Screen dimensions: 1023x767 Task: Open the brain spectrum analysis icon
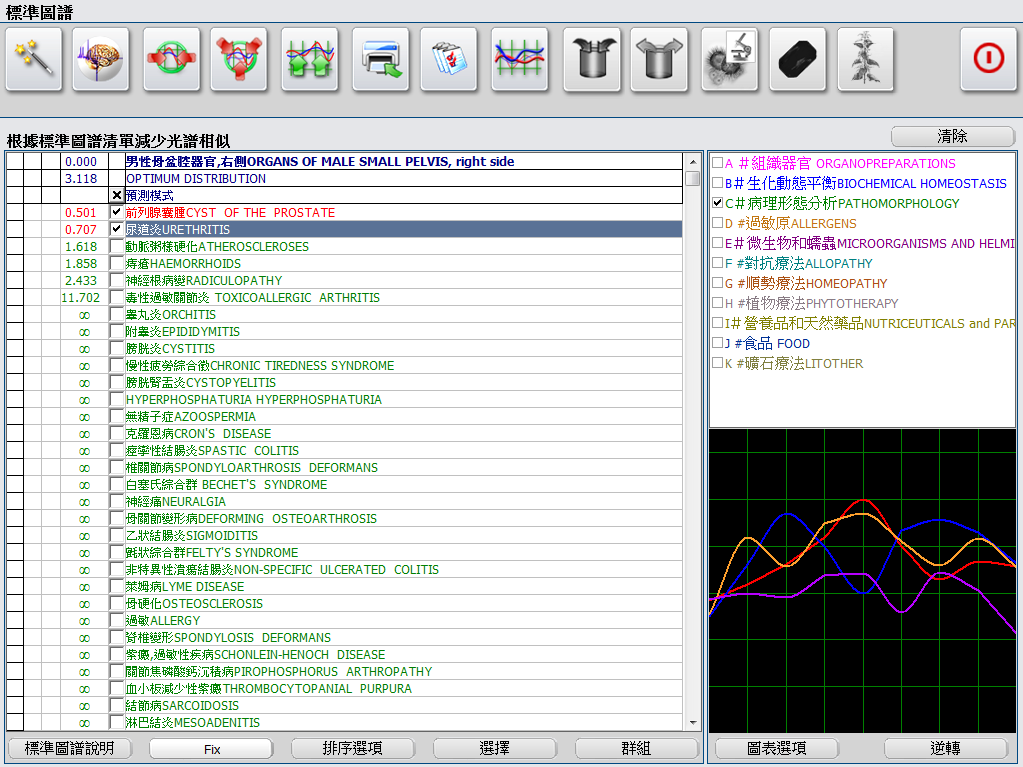101,59
